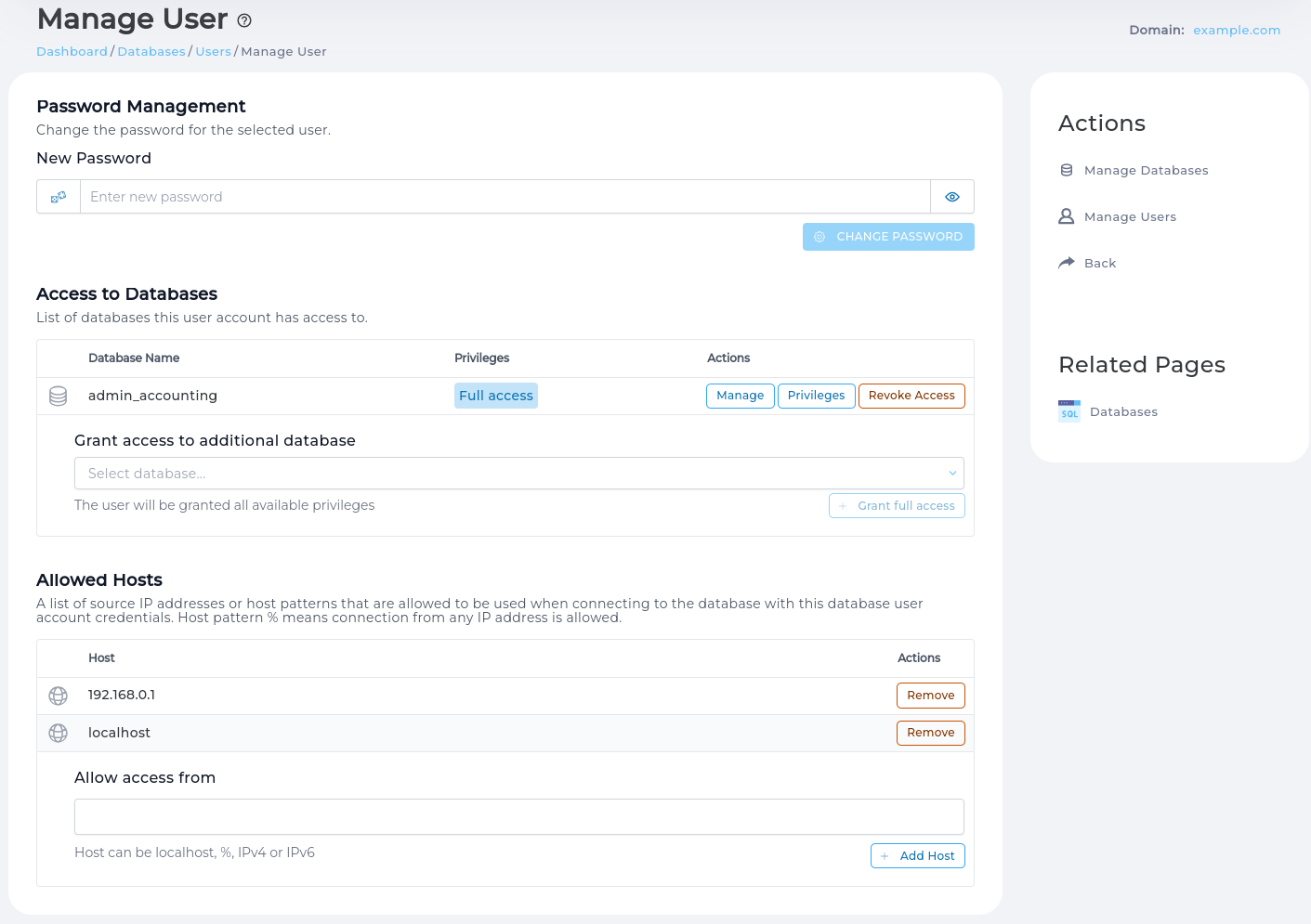Revoke access for admin_accounting

[x=911, y=396]
